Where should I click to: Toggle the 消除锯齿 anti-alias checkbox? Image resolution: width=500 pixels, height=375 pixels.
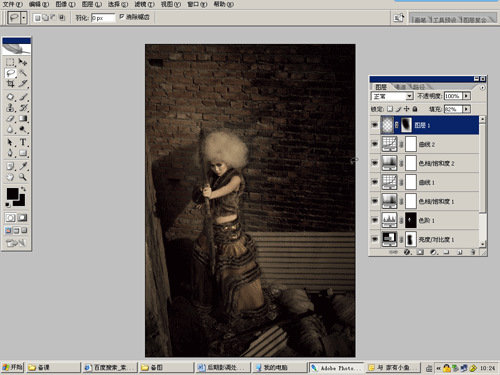(x=122, y=16)
